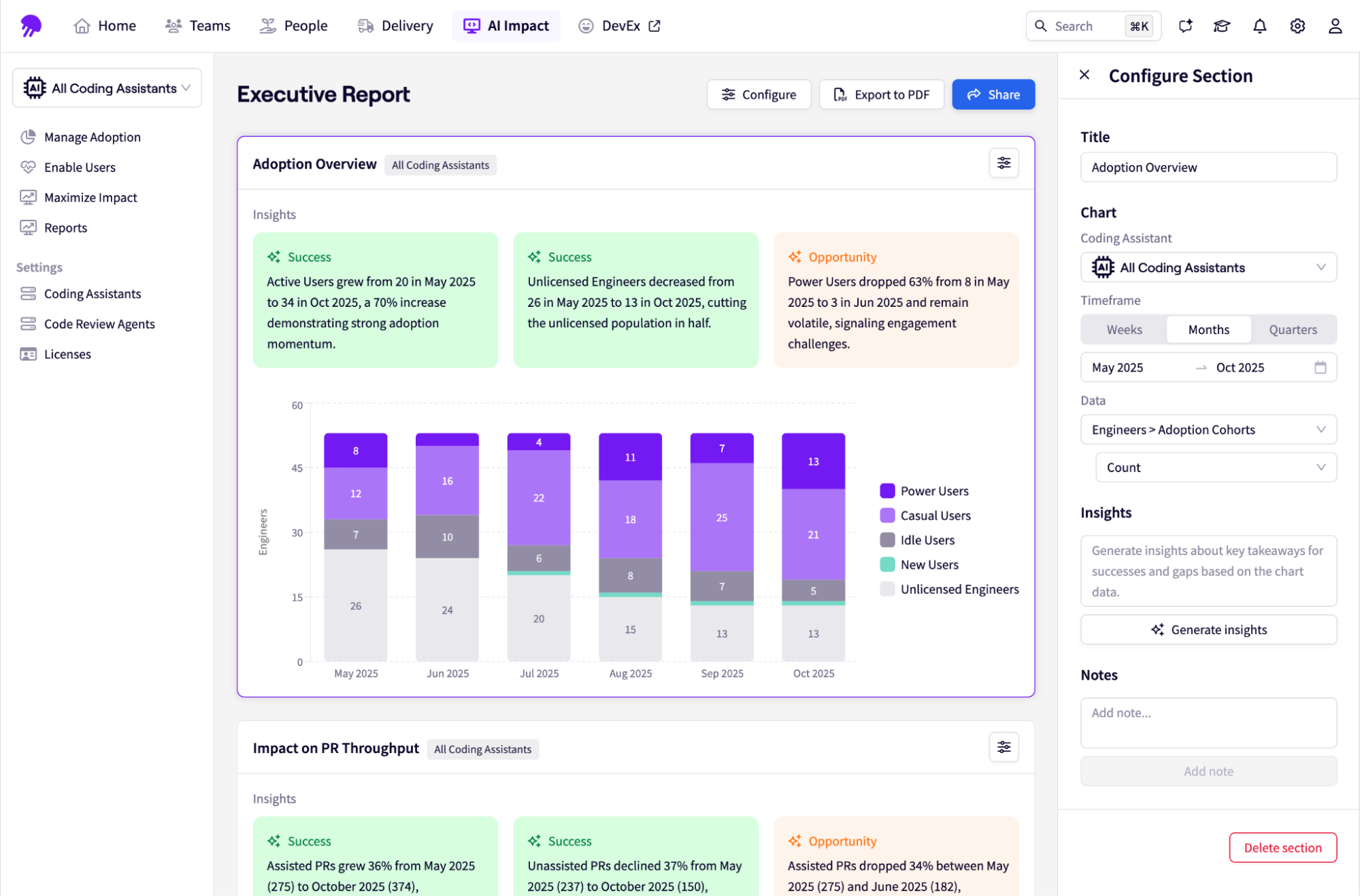Open the AI Impact navigation icon
Viewport: 1360px width, 896px height.
(471, 25)
